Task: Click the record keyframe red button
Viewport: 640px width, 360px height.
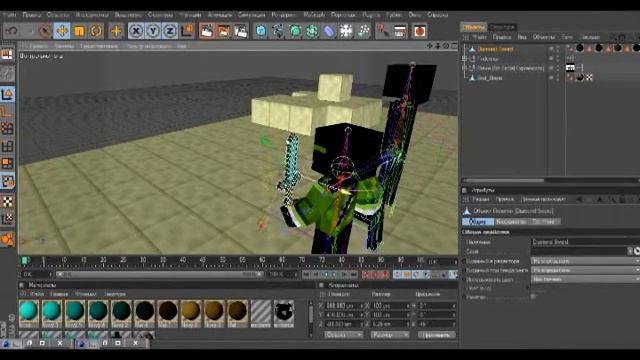Action: (366, 275)
